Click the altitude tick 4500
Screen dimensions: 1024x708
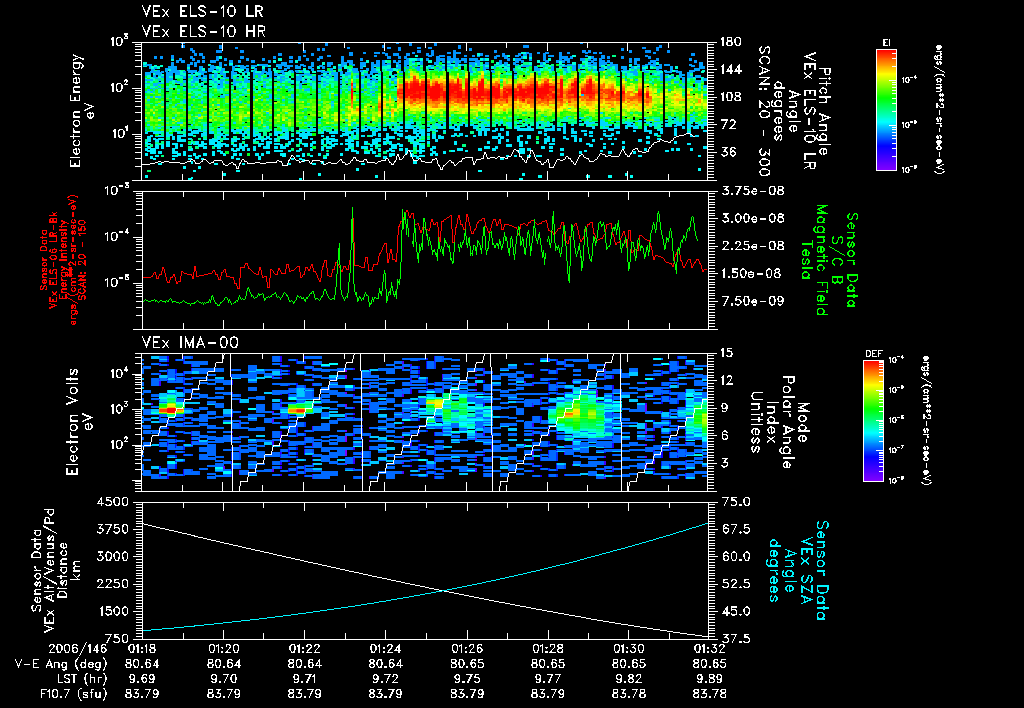click(x=112, y=502)
